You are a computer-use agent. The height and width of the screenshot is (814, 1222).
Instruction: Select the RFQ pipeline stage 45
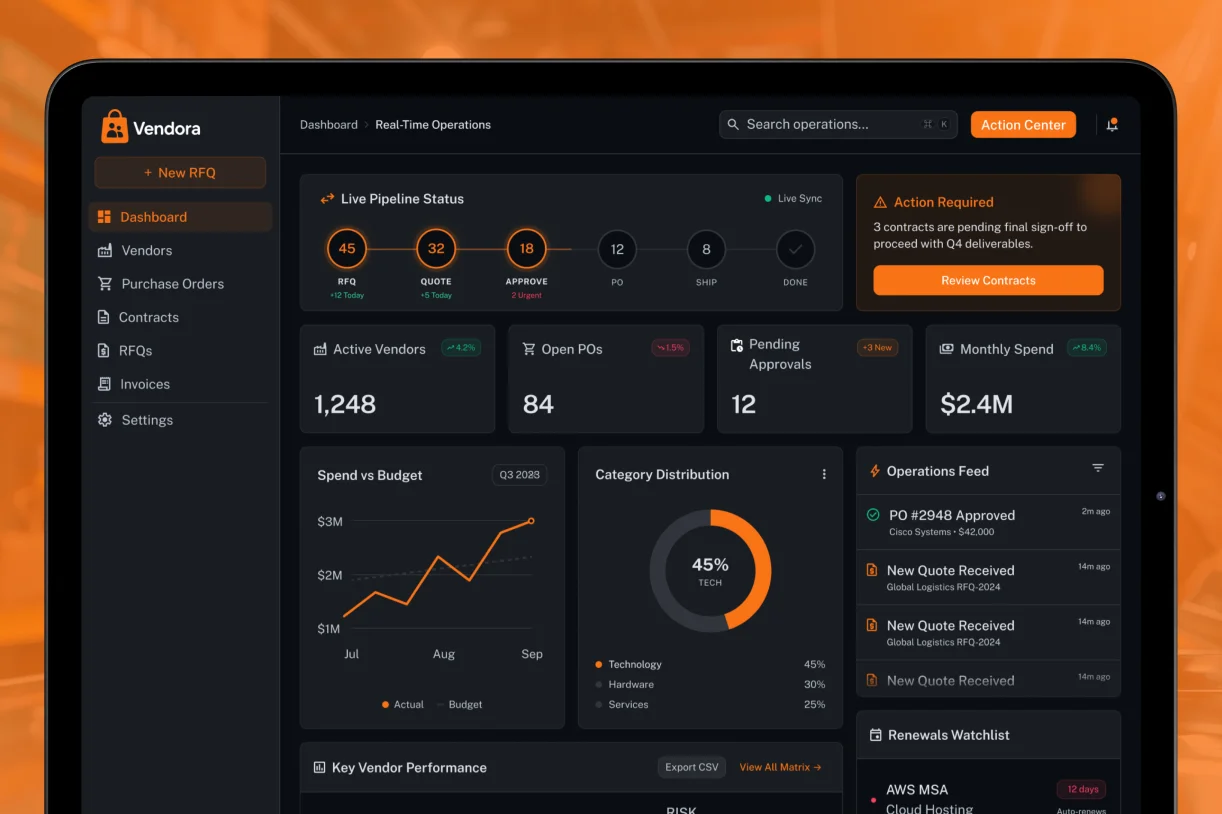pos(347,249)
